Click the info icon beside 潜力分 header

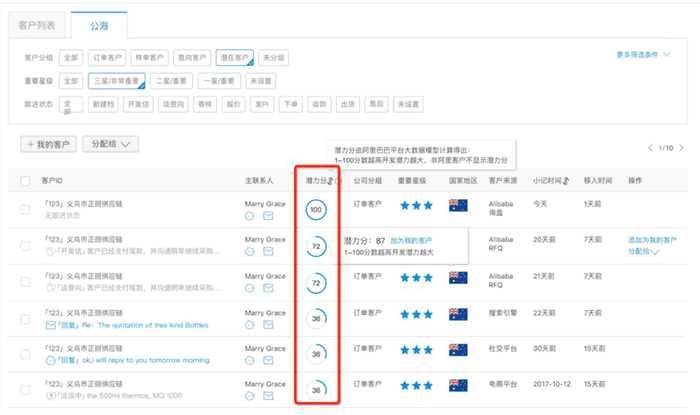338,181
